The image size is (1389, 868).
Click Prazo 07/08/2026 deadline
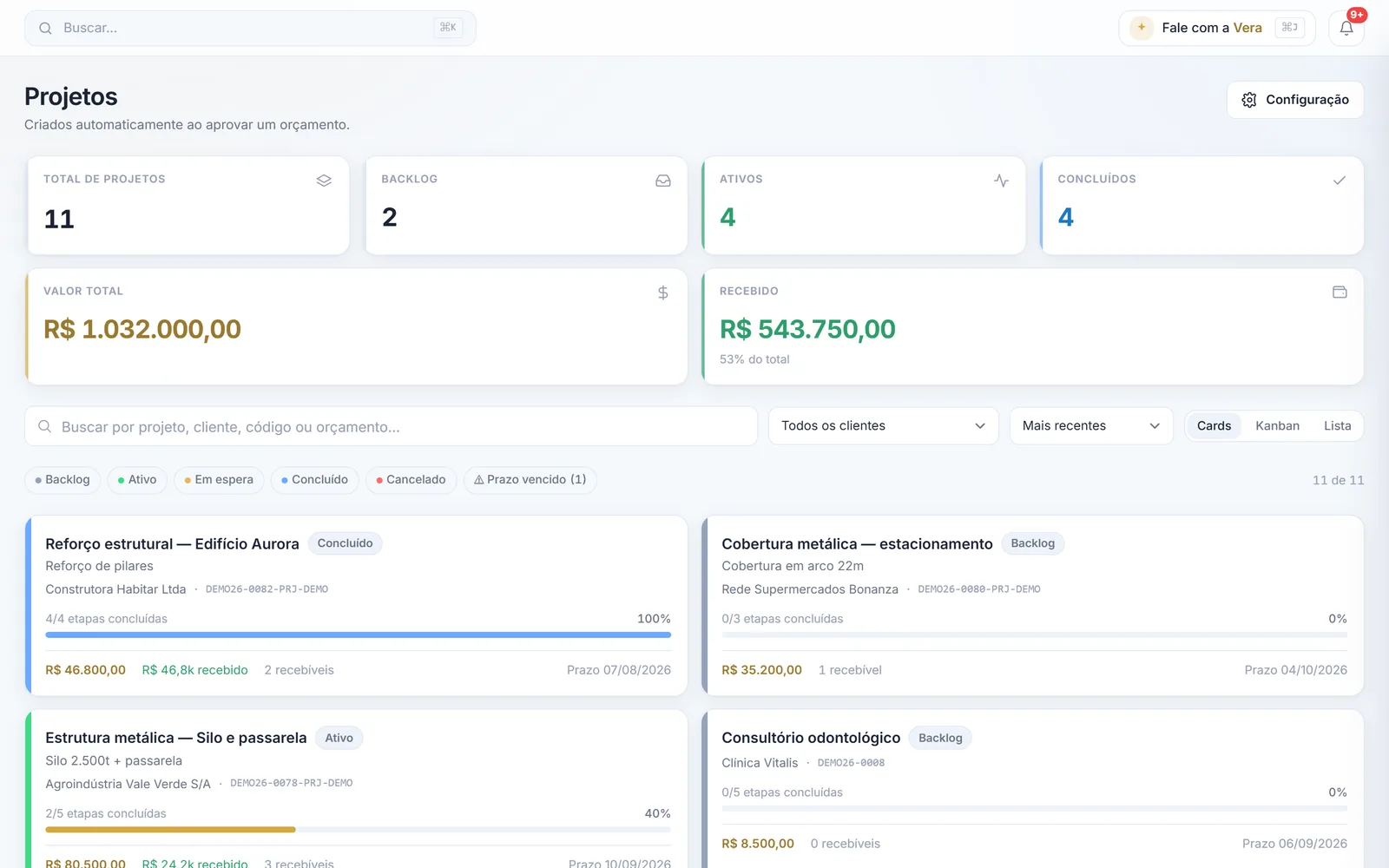(618, 670)
